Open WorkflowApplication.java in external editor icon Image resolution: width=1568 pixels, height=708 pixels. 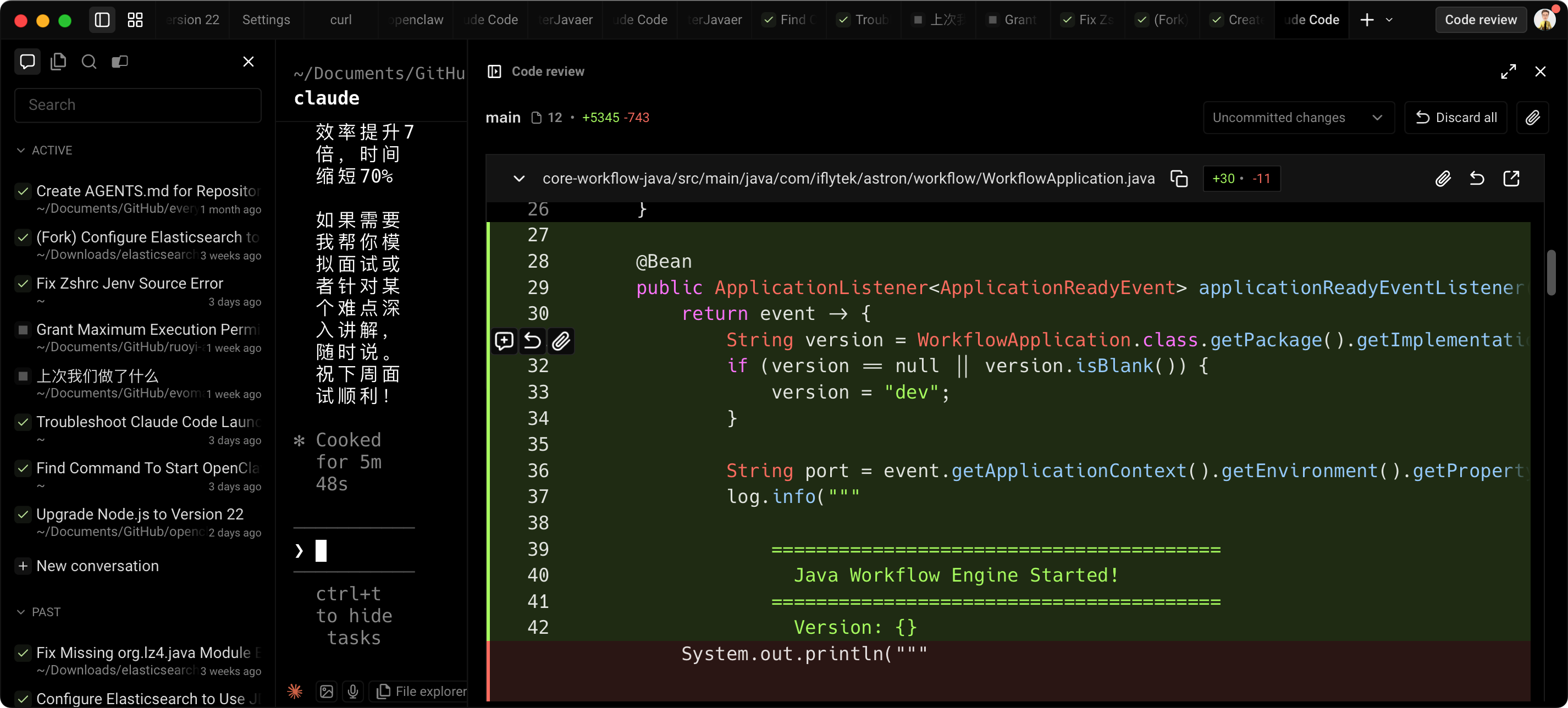pos(1511,178)
